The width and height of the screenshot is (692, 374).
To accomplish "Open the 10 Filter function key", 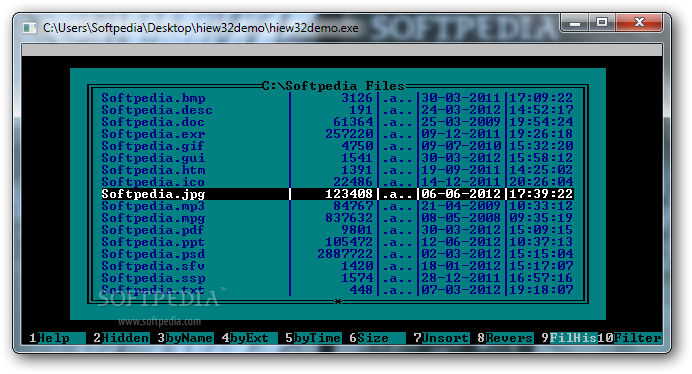I will pyautogui.click(x=630, y=338).
